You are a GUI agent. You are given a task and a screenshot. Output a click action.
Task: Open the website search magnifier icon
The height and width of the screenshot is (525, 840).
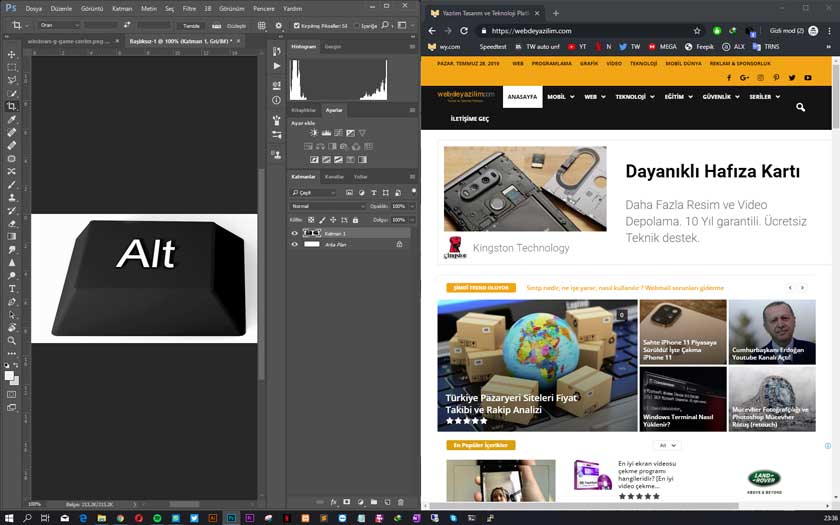(x=800, y=107)
